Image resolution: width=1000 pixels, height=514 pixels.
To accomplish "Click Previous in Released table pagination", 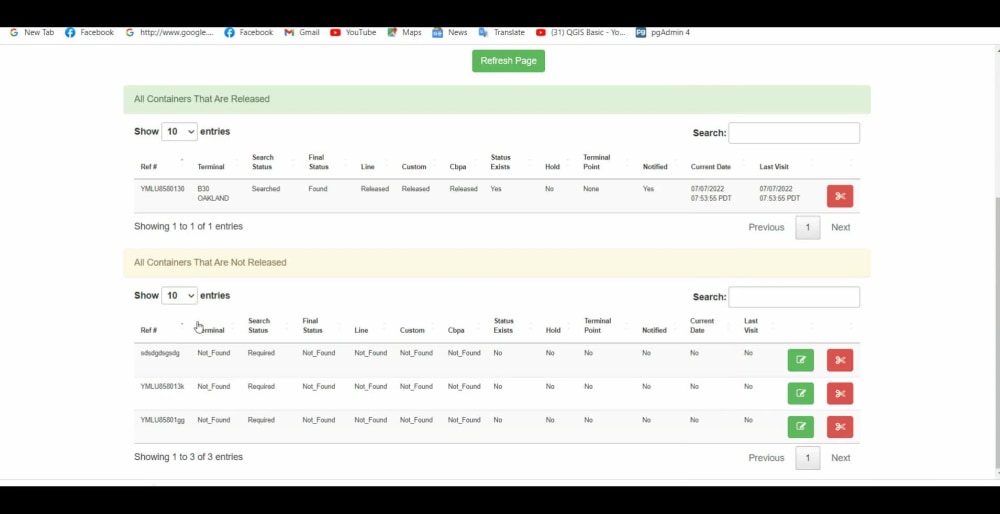I will (766, 228).
